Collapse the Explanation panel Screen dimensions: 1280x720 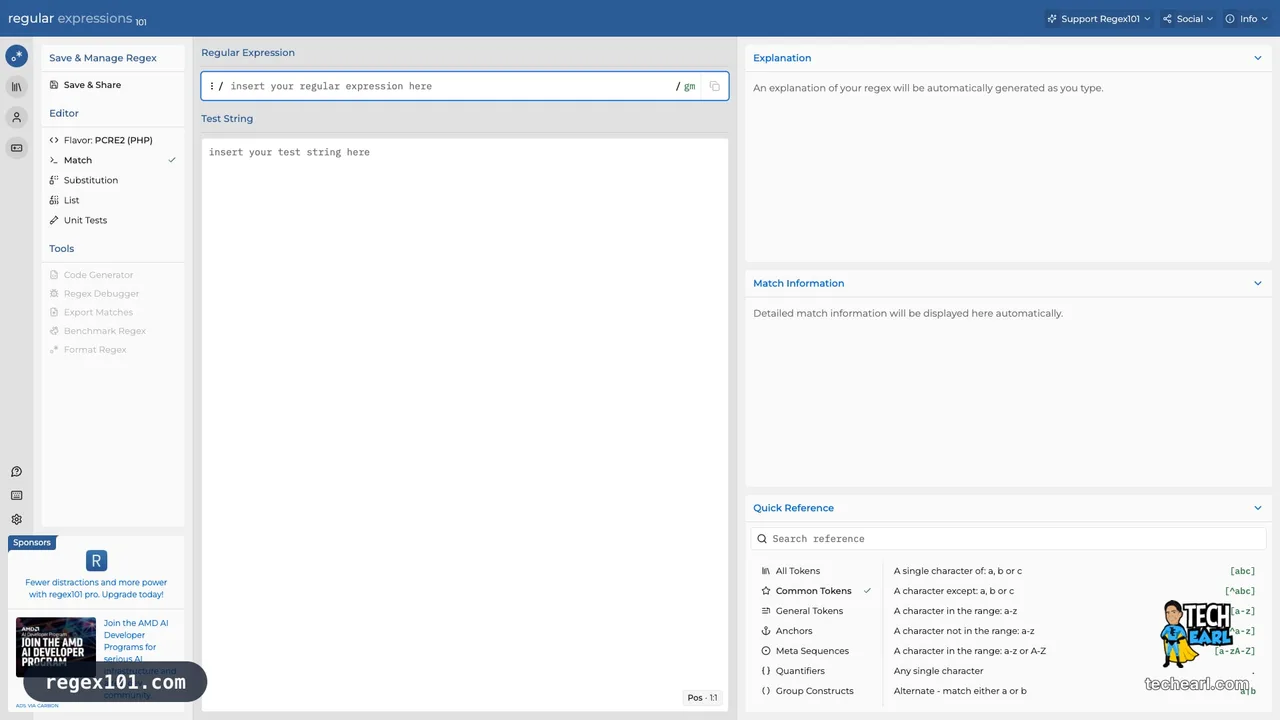[x=1258, y=58]
